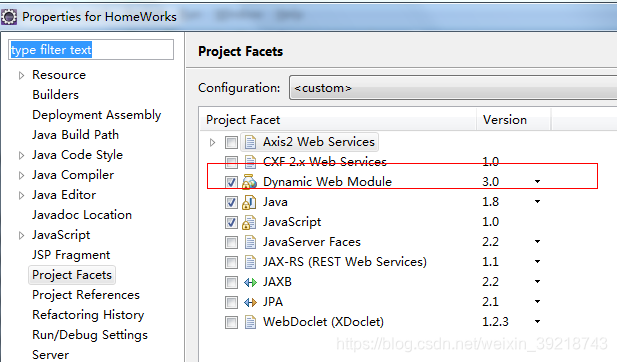617x362 pixels.
Task: Click the Properties window Eclipse icon
Action: pyautogui.click(x=9, y=17)
